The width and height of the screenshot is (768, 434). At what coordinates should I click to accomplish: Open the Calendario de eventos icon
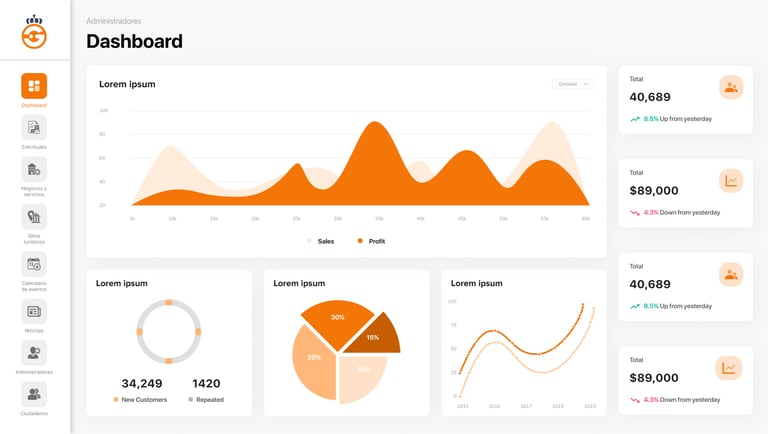[34, 265]
